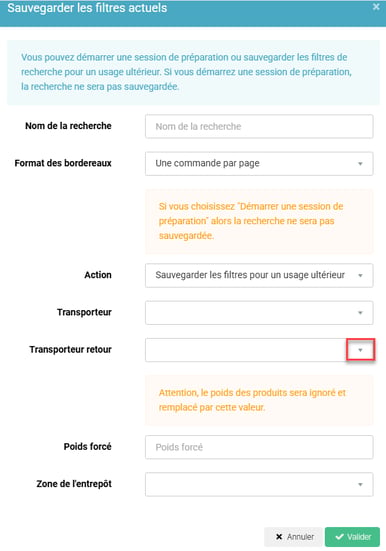Focus the Poids forcé input field
The width and height of the screenshot is (386, 551).
(259, 447)
